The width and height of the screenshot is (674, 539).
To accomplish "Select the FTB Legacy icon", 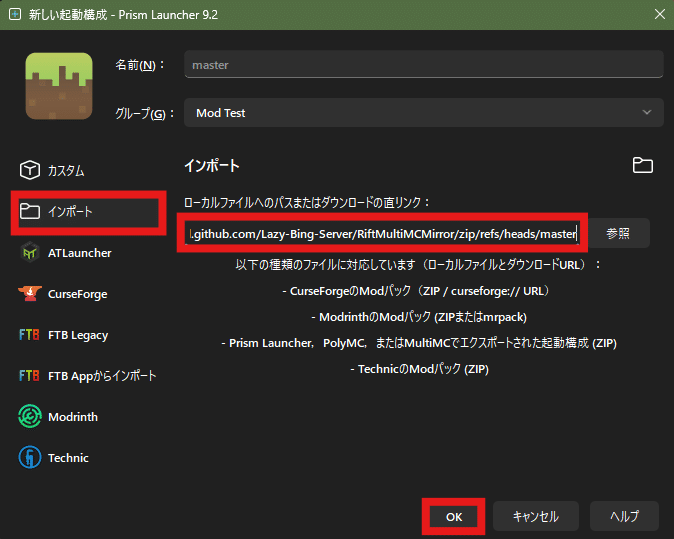I will (29, 334).
